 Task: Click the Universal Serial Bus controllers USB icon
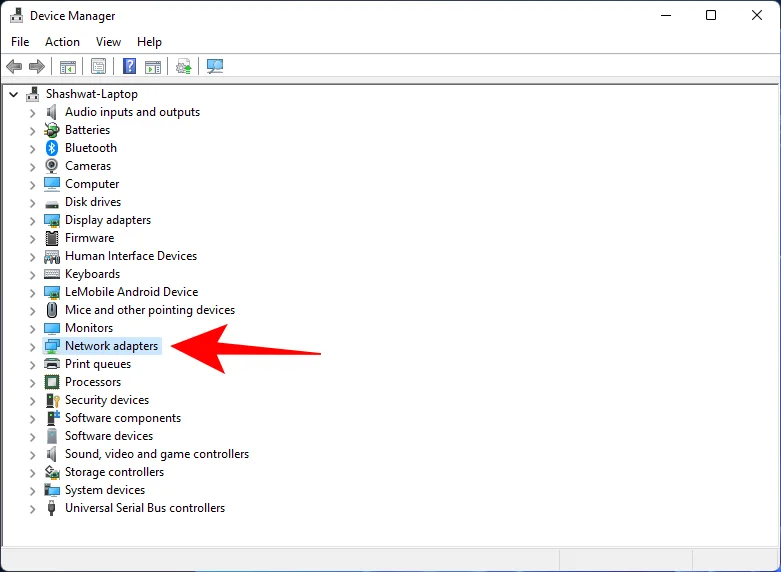[51, 508]
